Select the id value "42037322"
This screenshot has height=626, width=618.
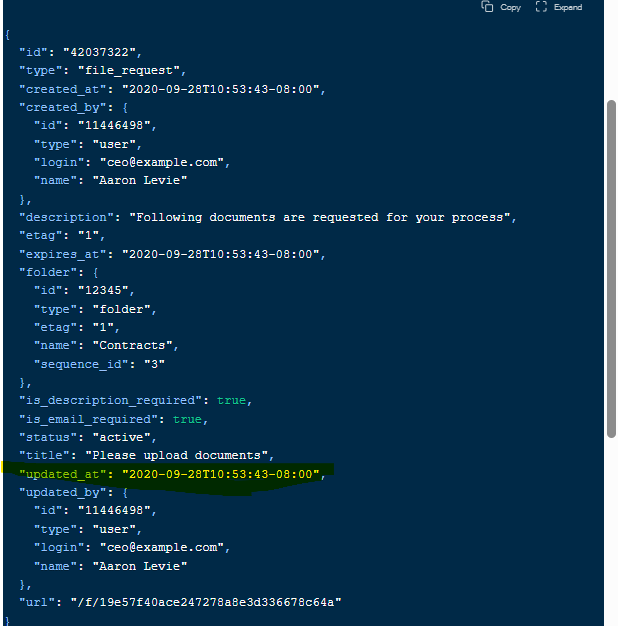[99, 52]
